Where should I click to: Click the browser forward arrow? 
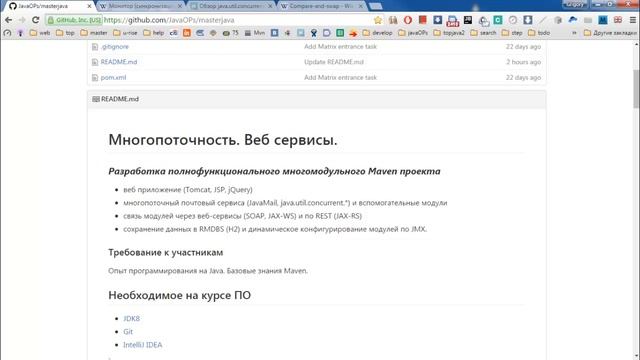coord(22,20)
